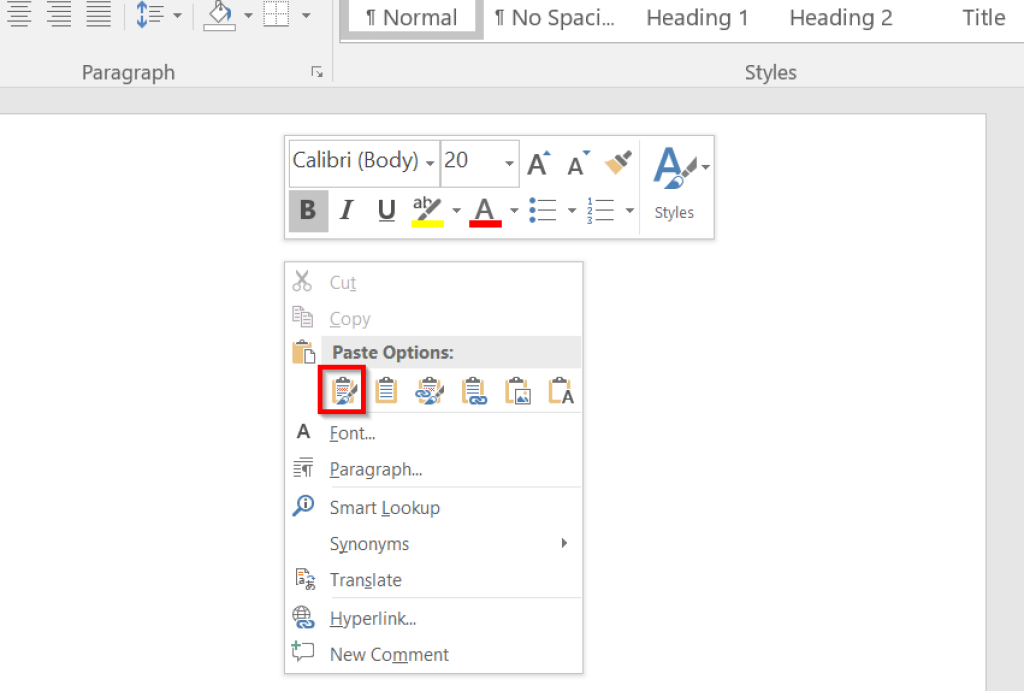Toggle italic formatting
Viewport: 1024px width, 691px height.
point(346,210)
